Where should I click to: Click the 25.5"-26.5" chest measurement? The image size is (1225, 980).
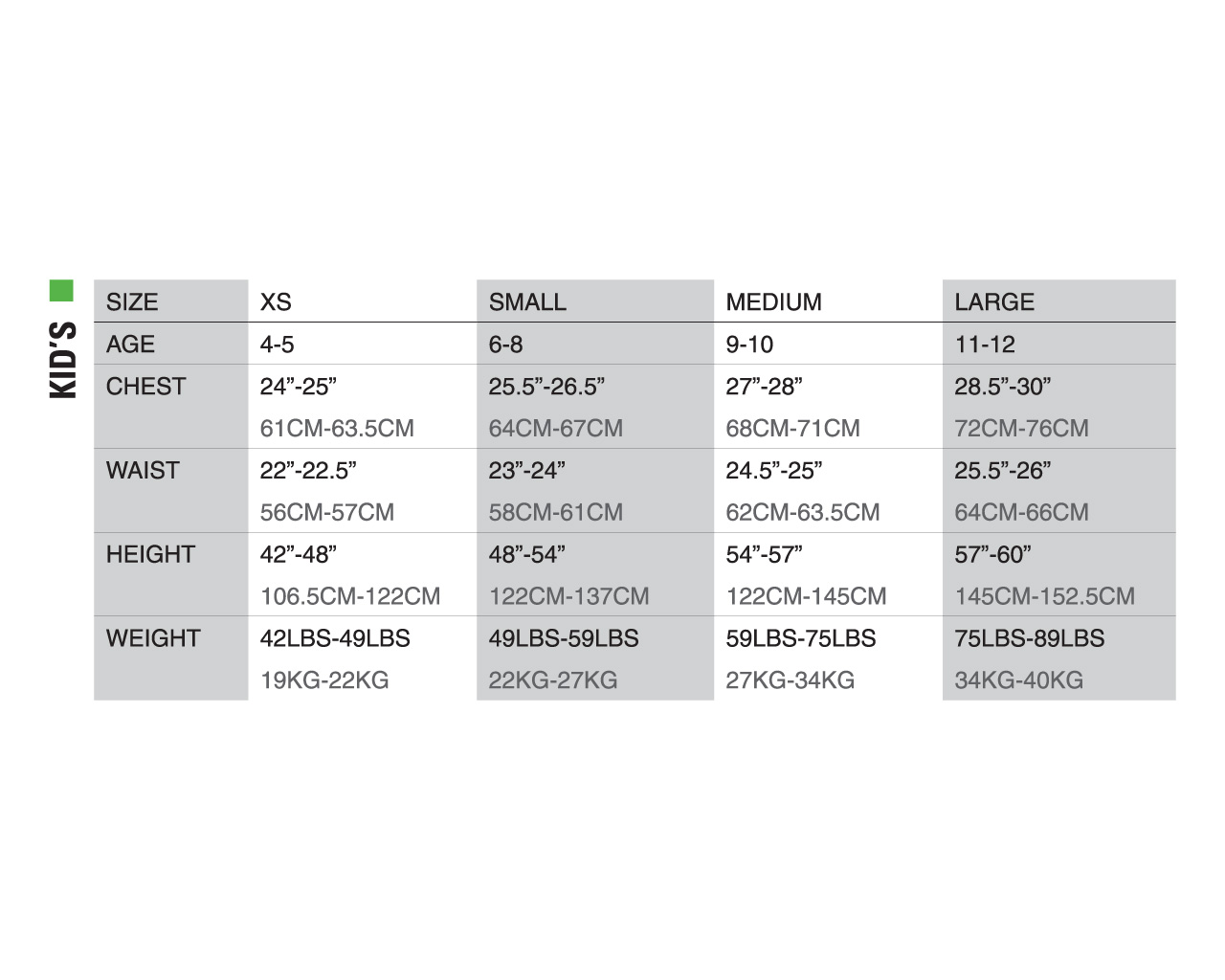pyautogui.click(x=546, y=386)
